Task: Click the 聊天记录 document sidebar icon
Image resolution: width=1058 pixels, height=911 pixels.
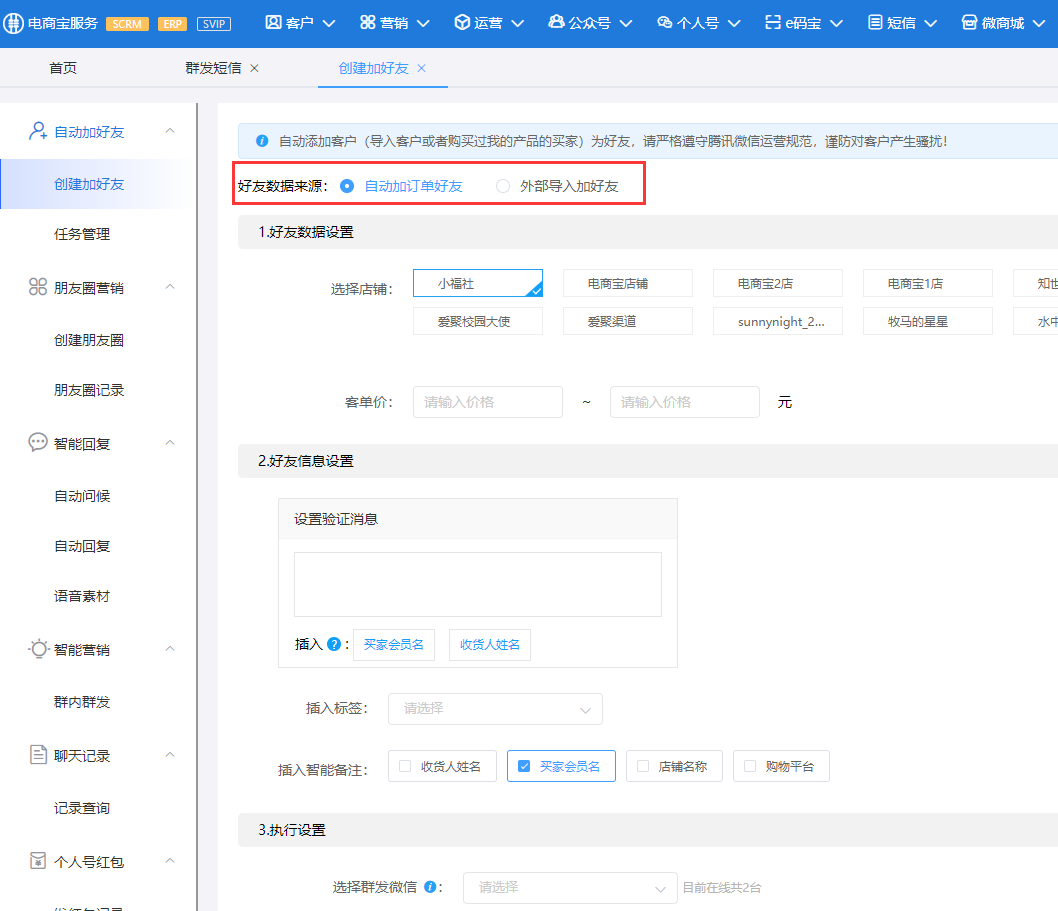Action: (38, 754)
